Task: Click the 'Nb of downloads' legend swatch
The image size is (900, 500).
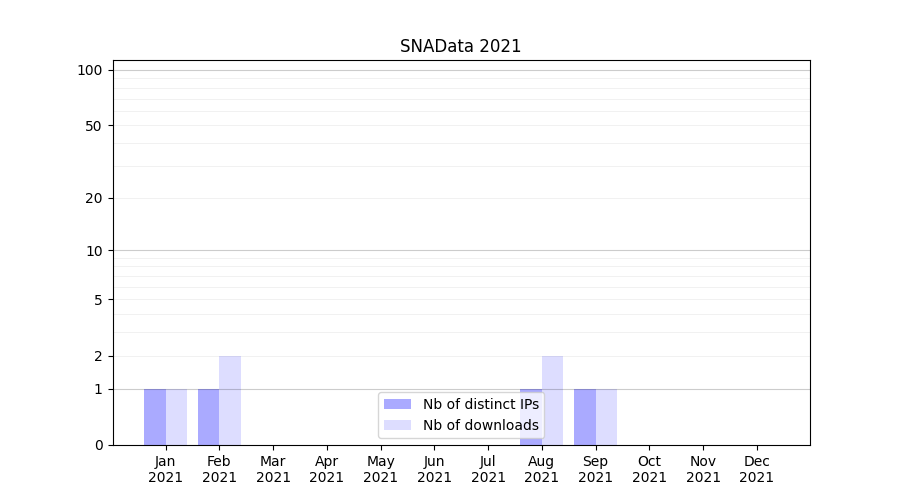Action: [397, 425]
